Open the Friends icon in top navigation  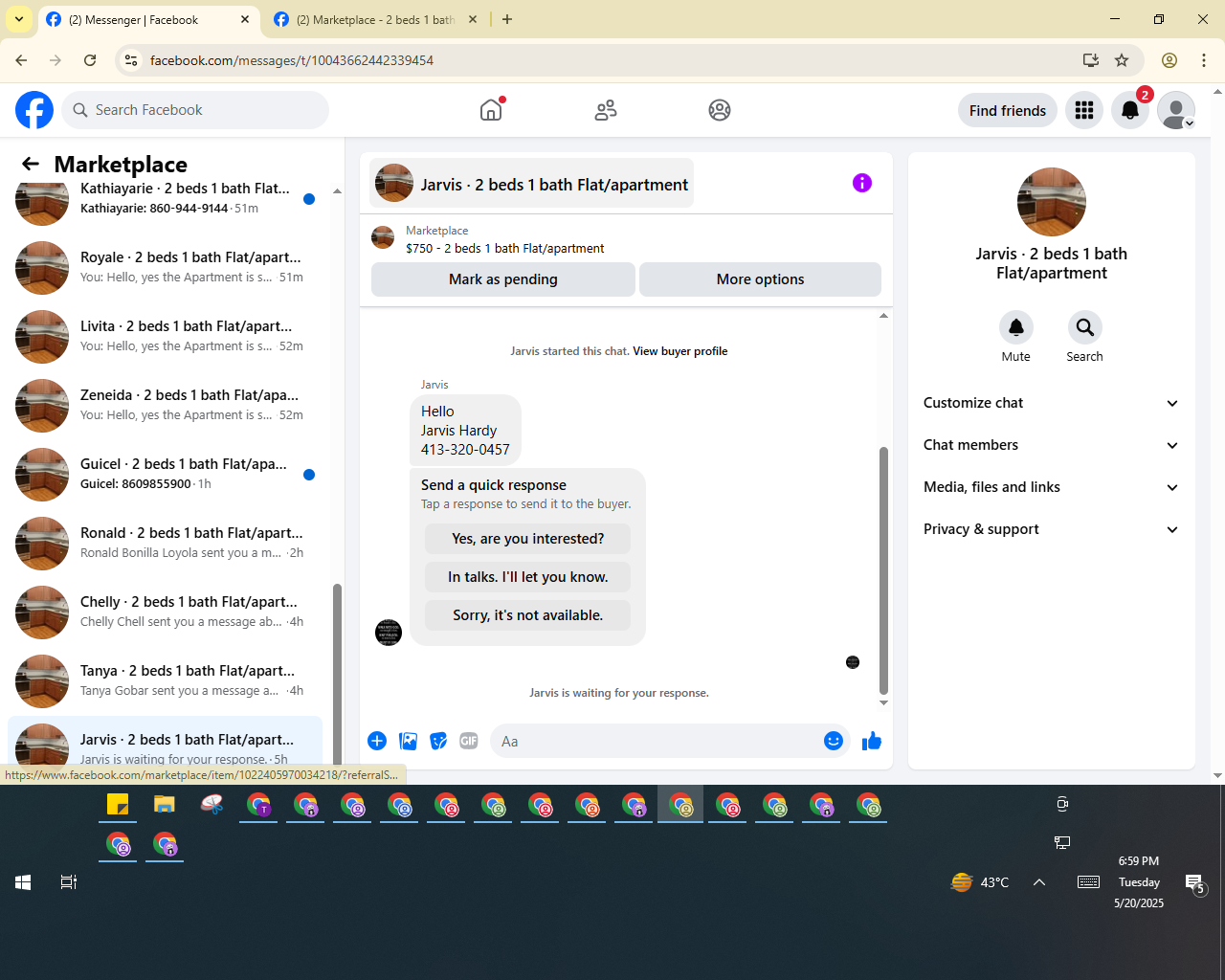click(x=606, y=110)
